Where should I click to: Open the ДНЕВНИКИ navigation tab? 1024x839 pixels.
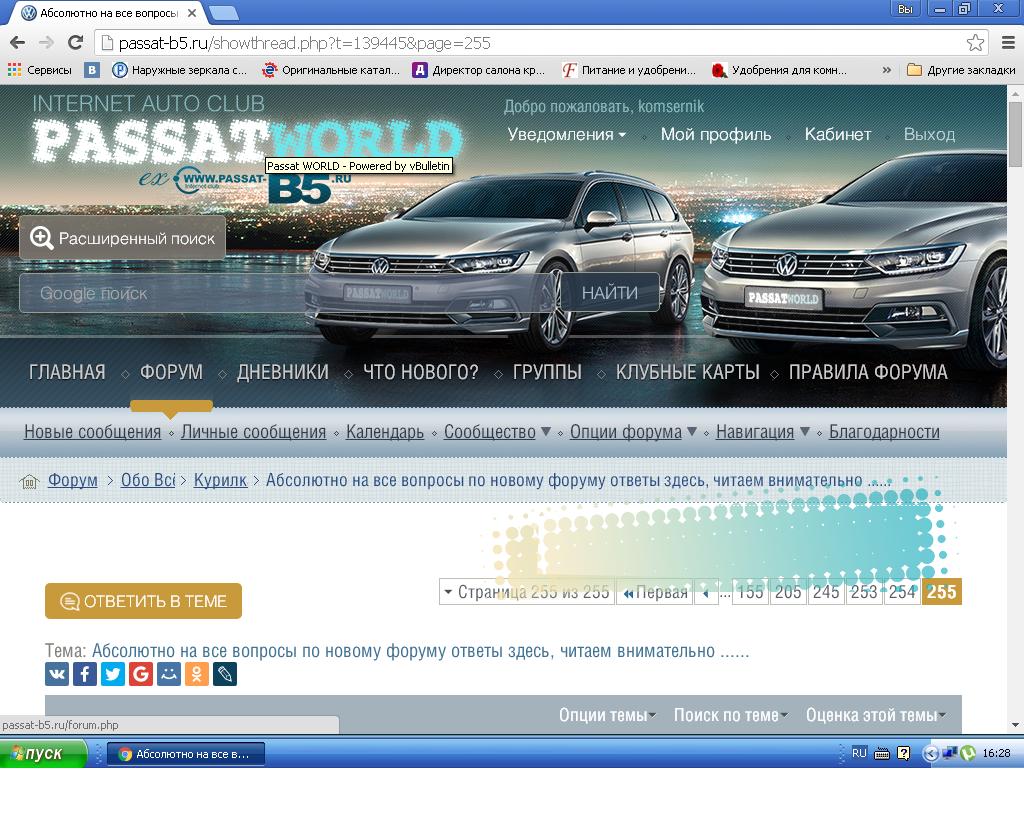pyautogui.click(x=282, y=372)
